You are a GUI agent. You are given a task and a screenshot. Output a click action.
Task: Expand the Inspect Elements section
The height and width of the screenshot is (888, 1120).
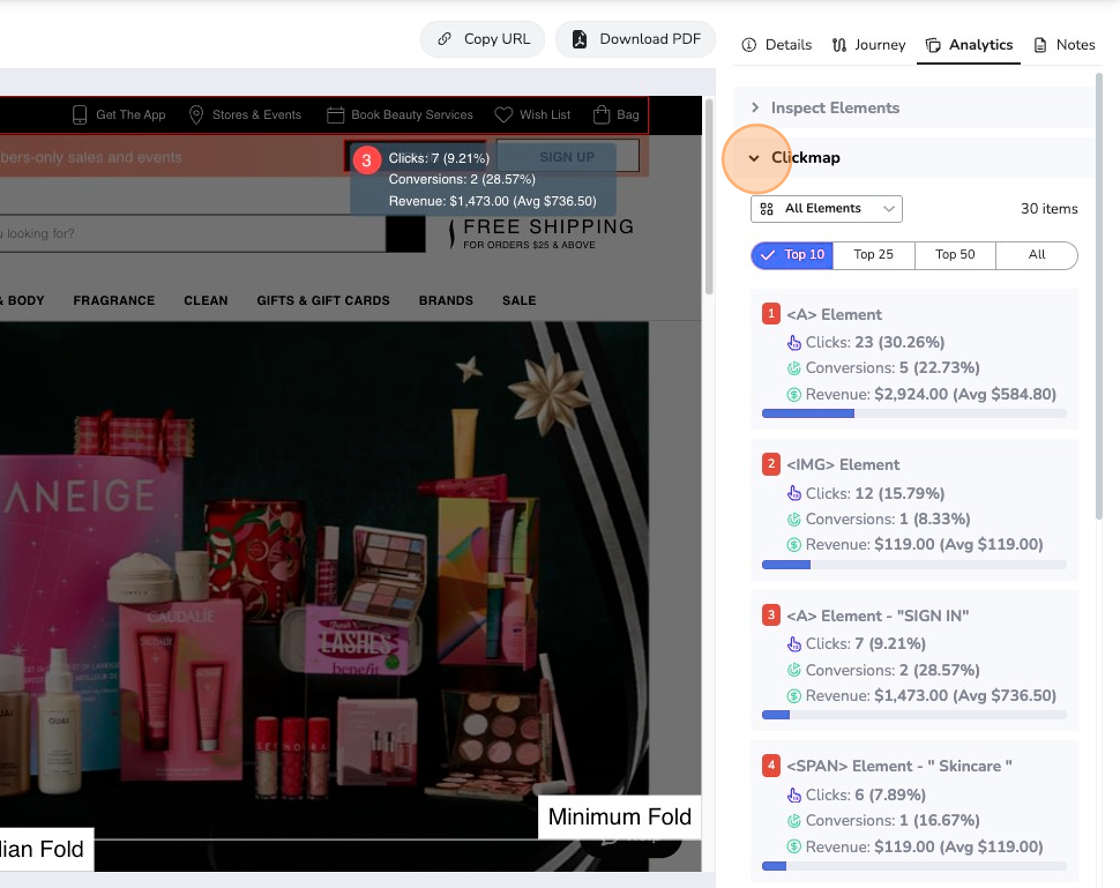(x=914, y=108)
